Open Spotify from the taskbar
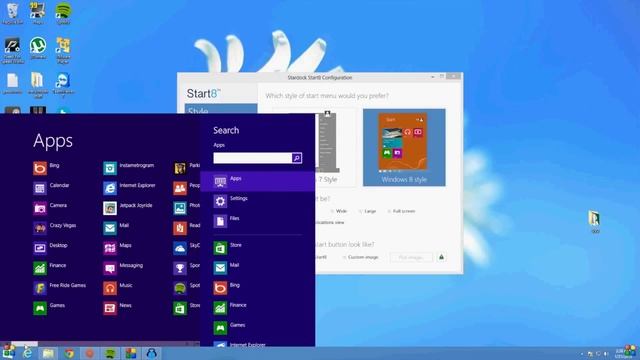The height and width of the screenshot is (360, 640). 110,353
